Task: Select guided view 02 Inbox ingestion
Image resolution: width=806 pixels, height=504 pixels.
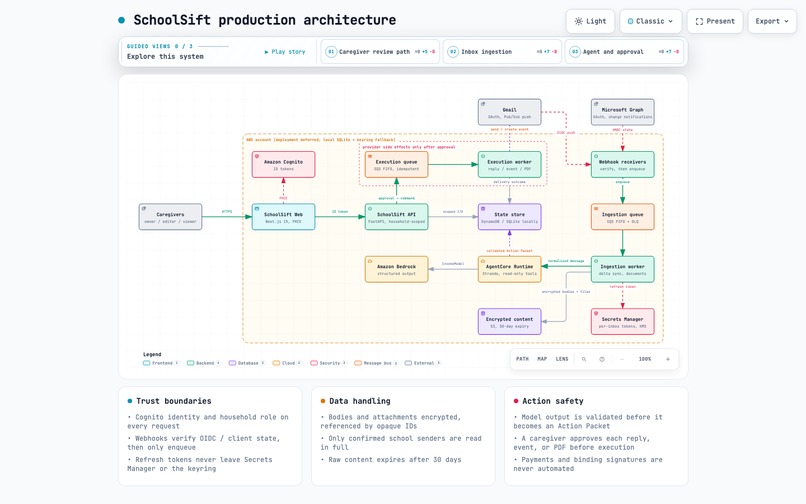Action: (502, 51)
